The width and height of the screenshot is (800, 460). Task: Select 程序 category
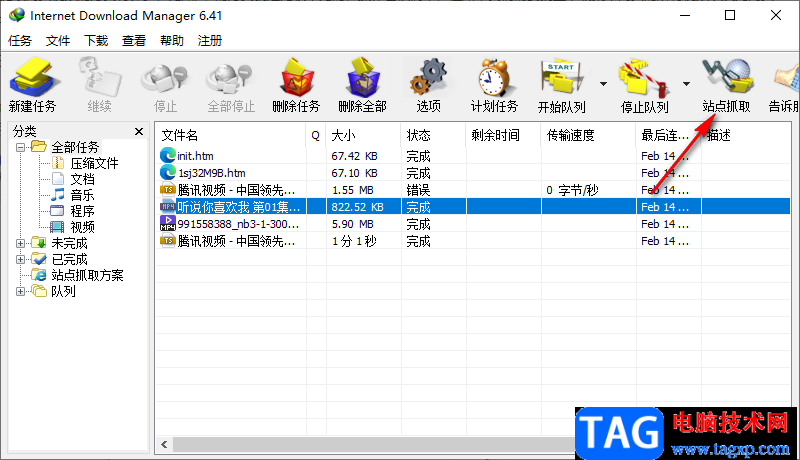tap(82, 211)
